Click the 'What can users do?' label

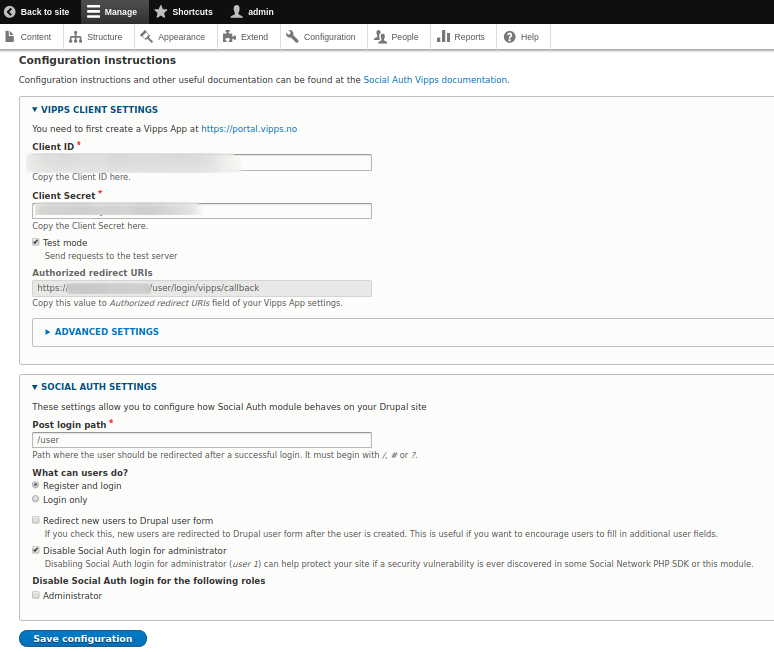(x=80, y=472)
